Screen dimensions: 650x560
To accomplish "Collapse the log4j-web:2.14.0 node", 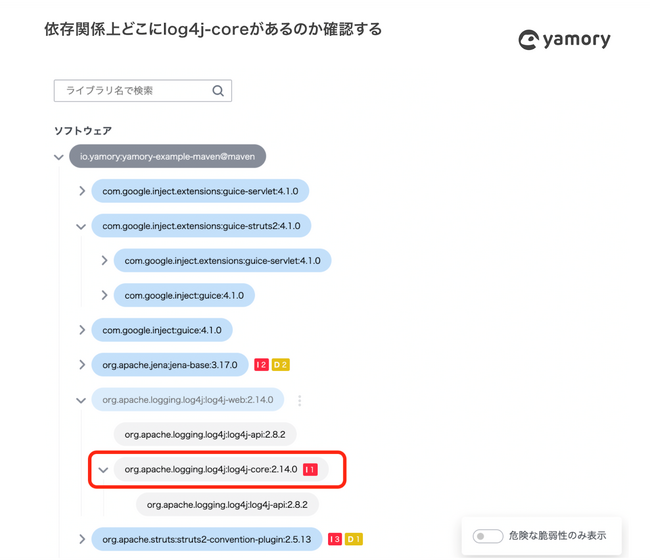I will tap(81, 400).
